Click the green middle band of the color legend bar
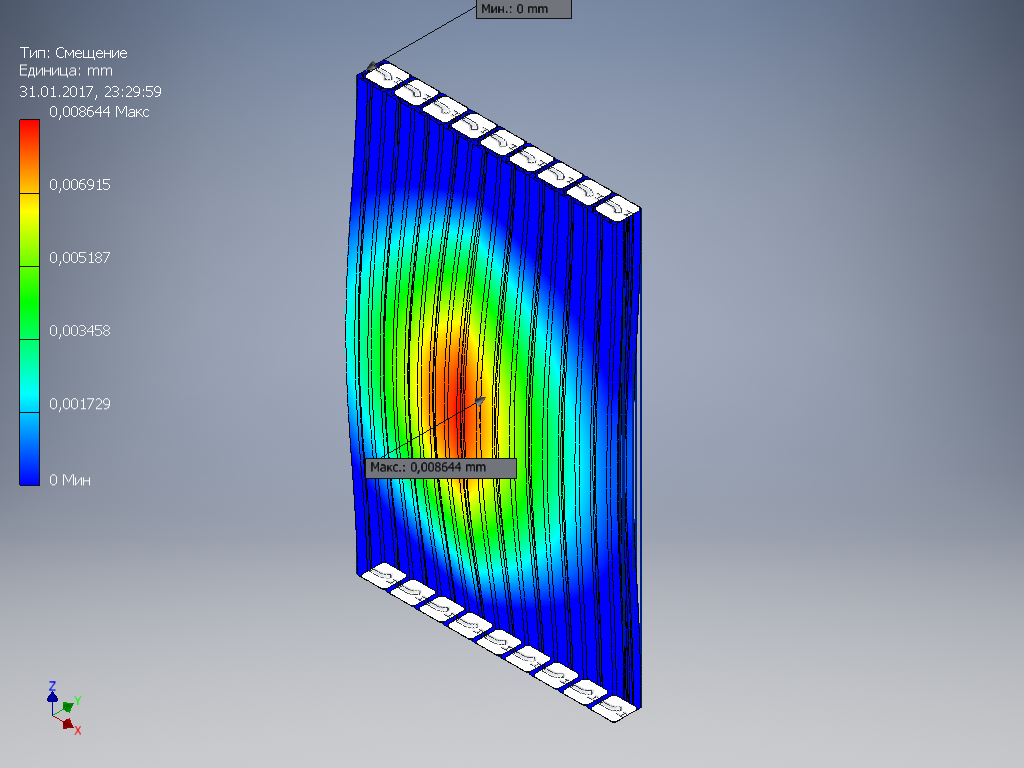 click(29, 302)
